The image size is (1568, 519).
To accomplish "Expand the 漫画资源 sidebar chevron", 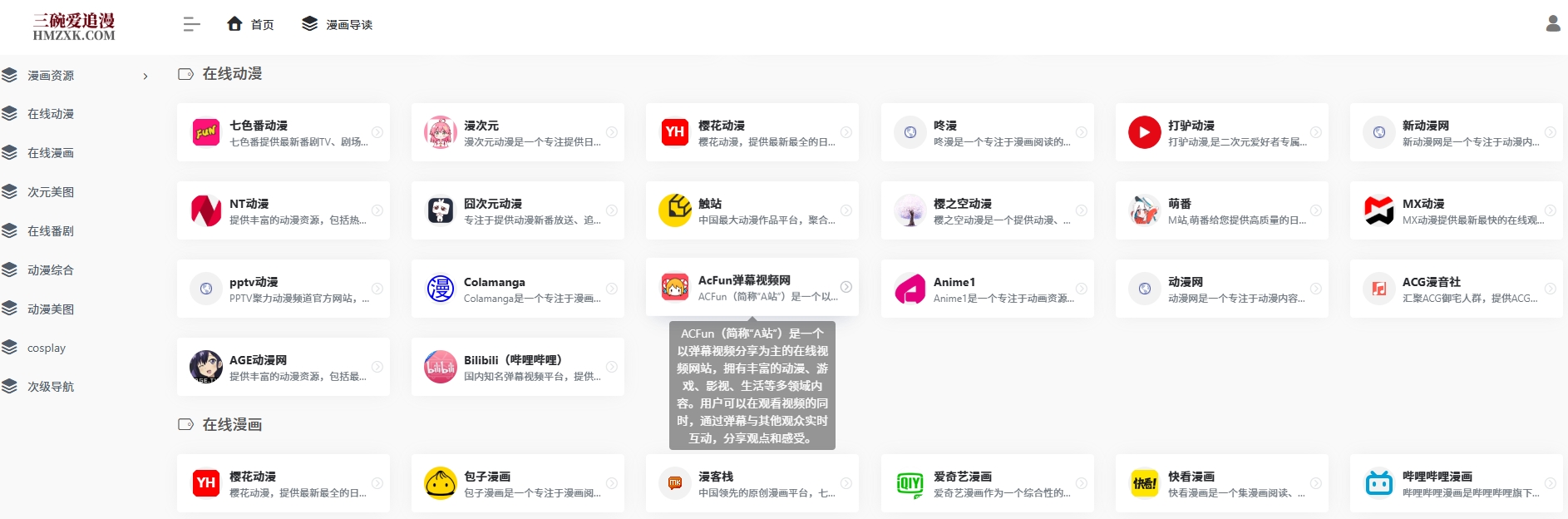I will pos(145,77).
